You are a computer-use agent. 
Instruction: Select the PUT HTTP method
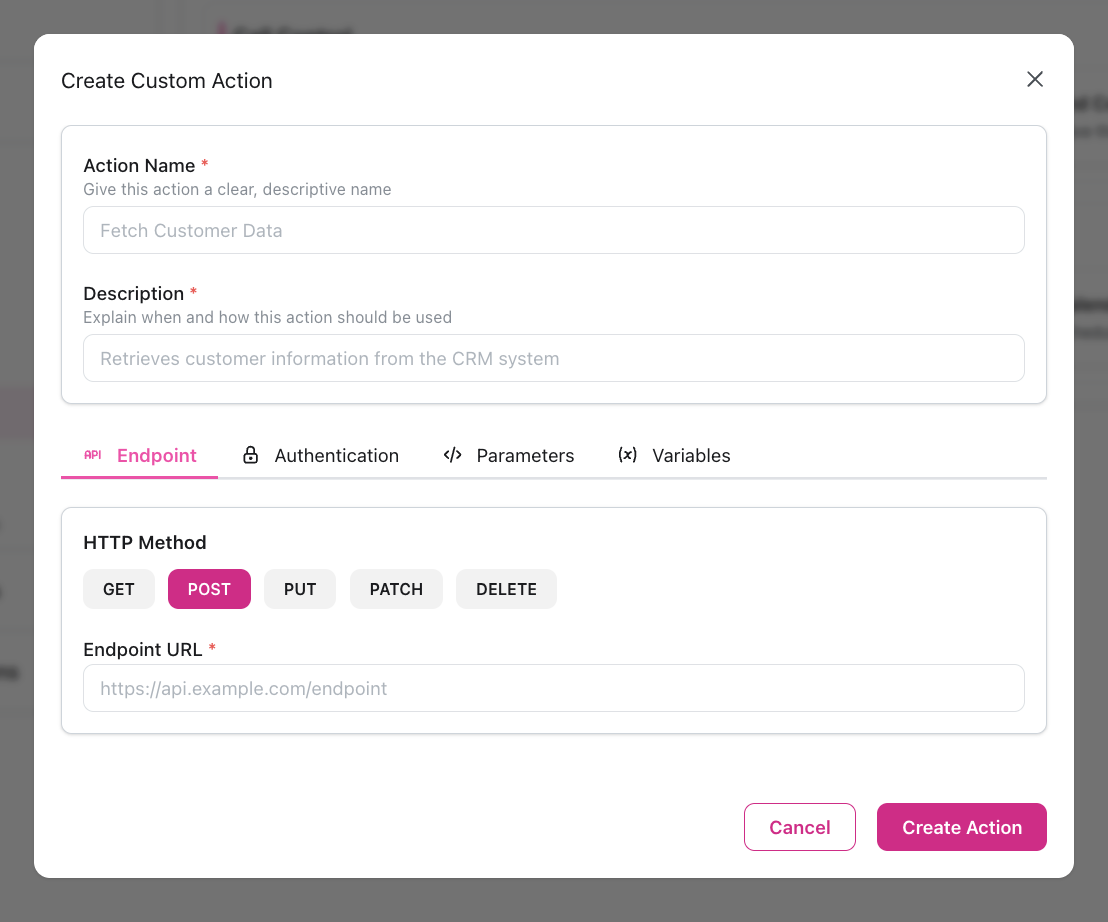tap(299, 589)
